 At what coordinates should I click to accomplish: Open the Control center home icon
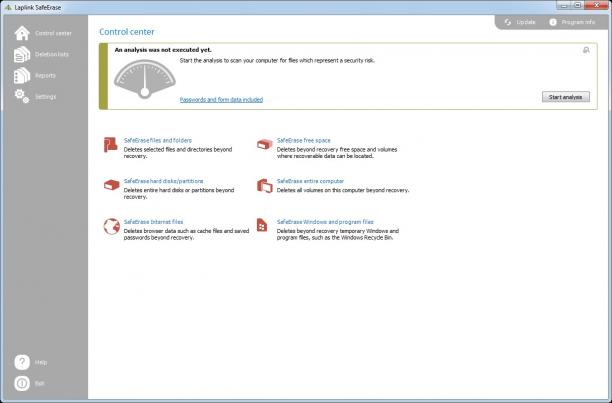pyautogui.click(x=22, y=33)
